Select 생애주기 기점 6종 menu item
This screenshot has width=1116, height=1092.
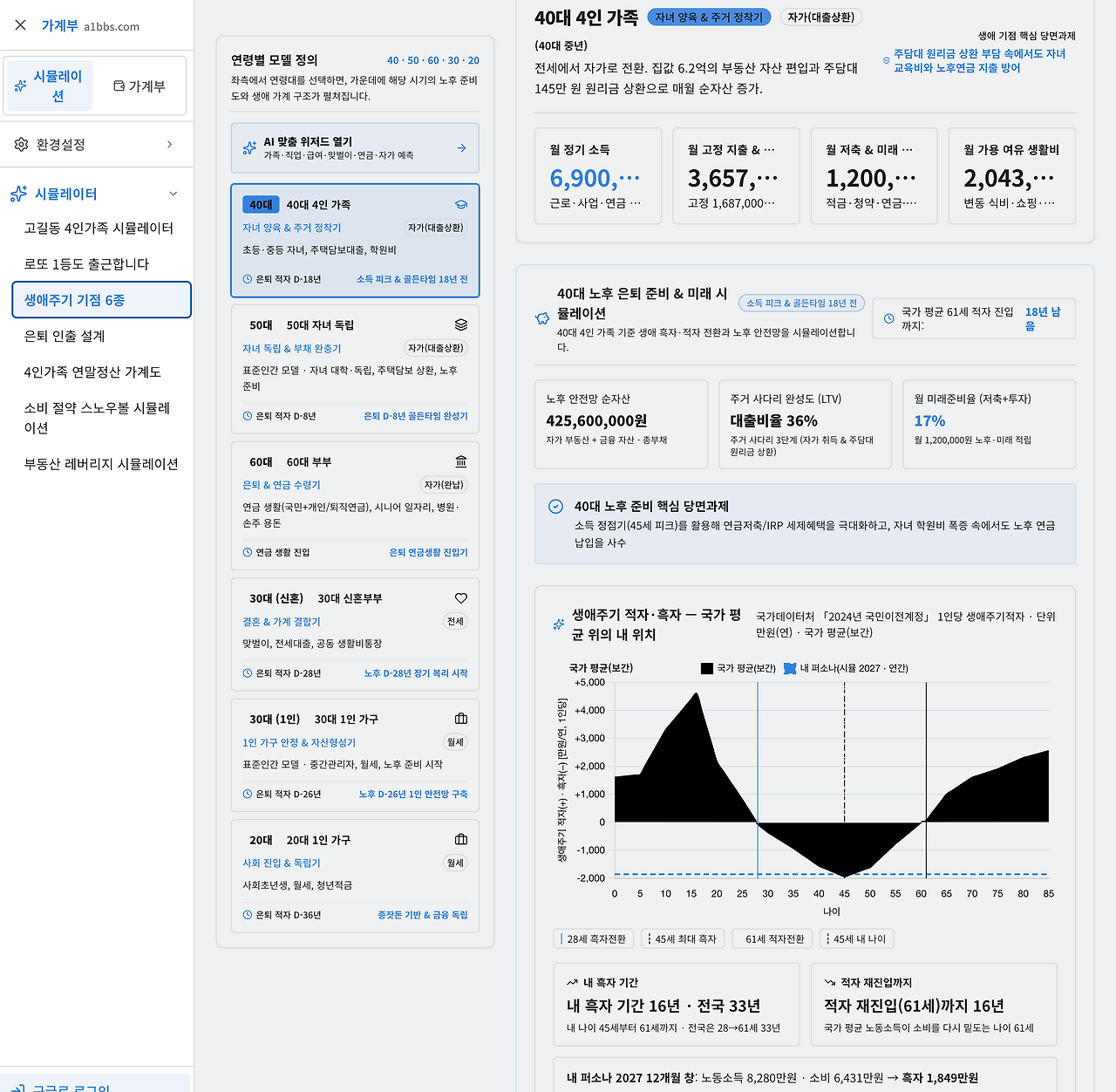click(x=101, y=300)
